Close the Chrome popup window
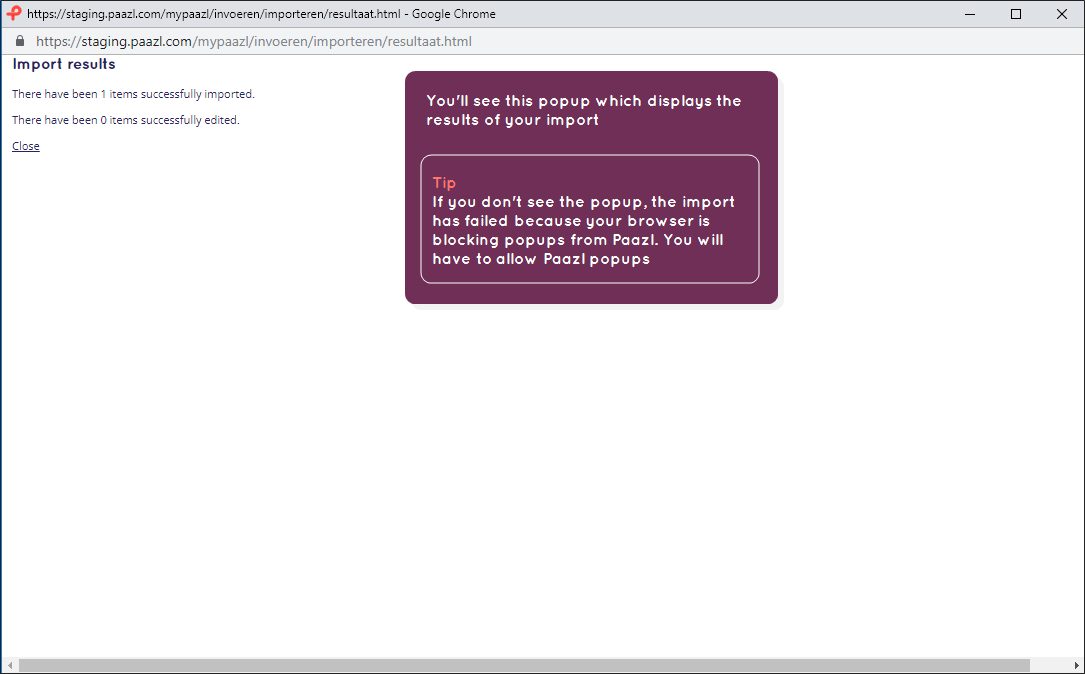Screen dimensions: 1085x674 [x=1061, y=14]
